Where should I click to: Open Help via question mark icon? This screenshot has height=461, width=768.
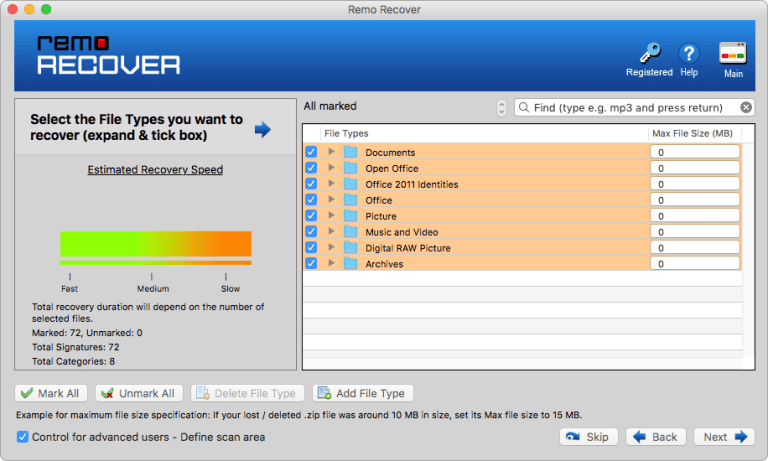click(x=688, y=53)
